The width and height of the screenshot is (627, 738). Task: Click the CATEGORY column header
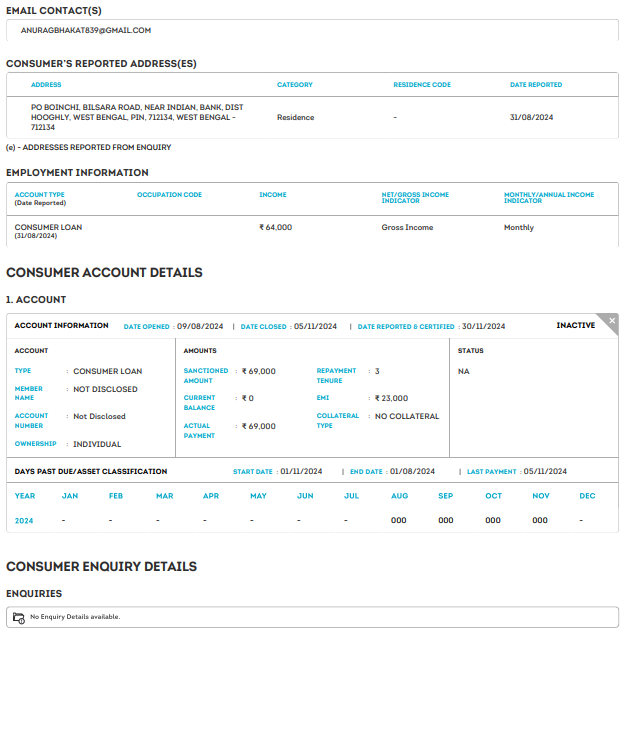295,85
